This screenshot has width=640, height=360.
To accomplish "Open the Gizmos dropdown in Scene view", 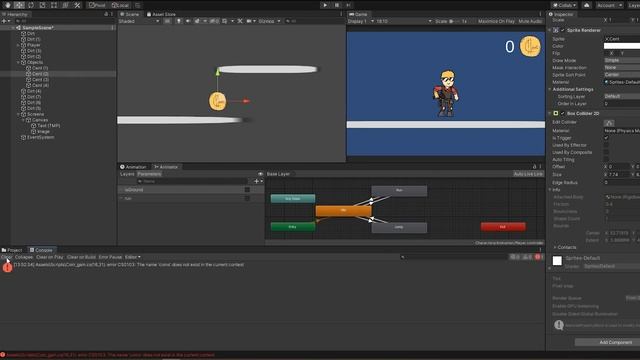I will [269, 21].
